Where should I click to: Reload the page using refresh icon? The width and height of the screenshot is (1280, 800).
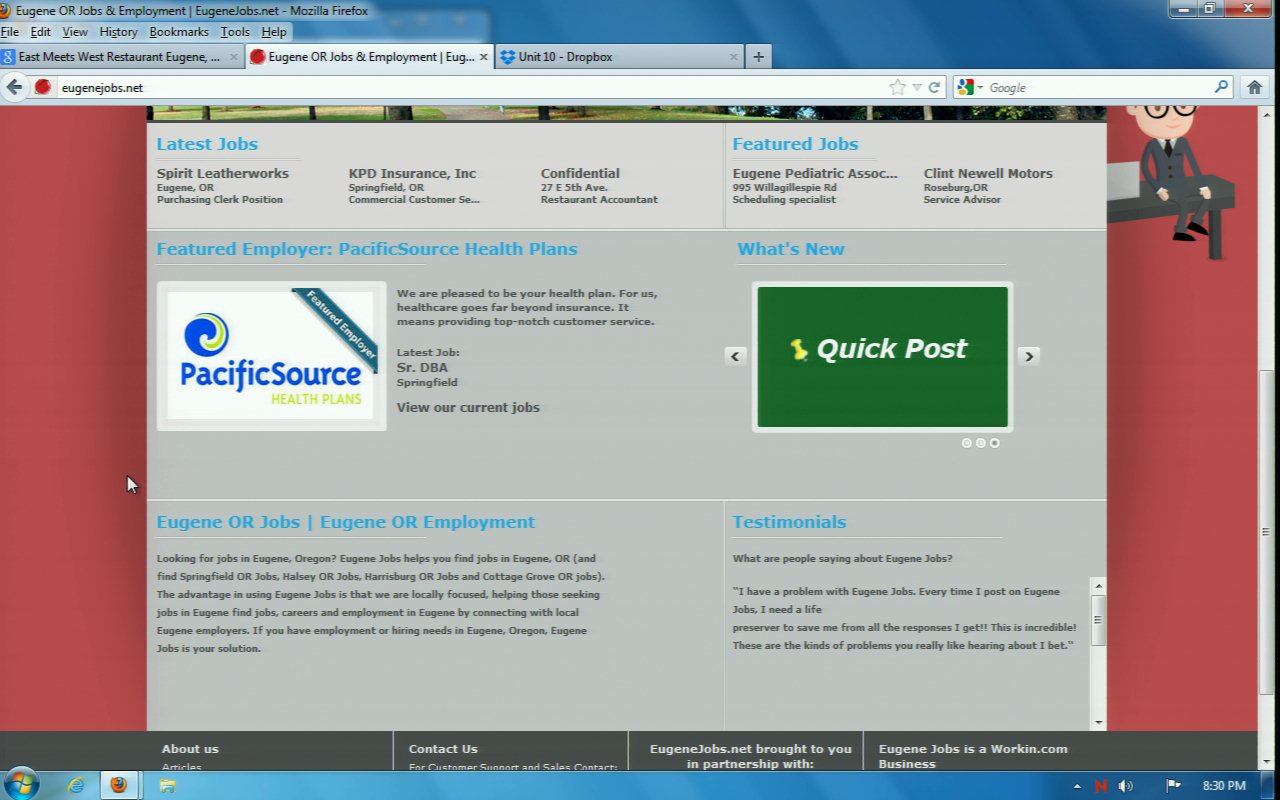[x=934, y=87]
